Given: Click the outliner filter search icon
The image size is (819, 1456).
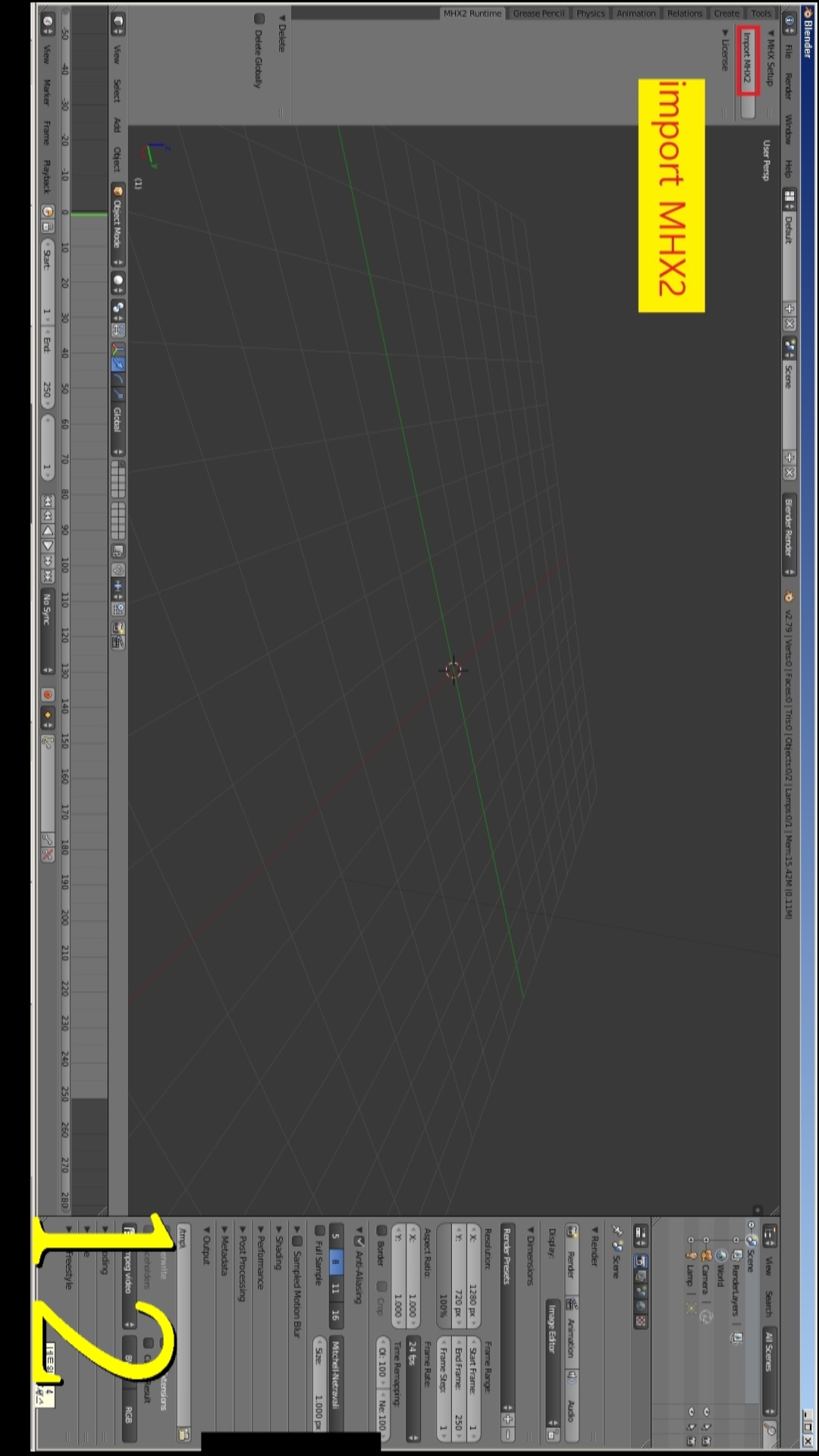Looking at the screenshot, I should (x=770, y=1429).
